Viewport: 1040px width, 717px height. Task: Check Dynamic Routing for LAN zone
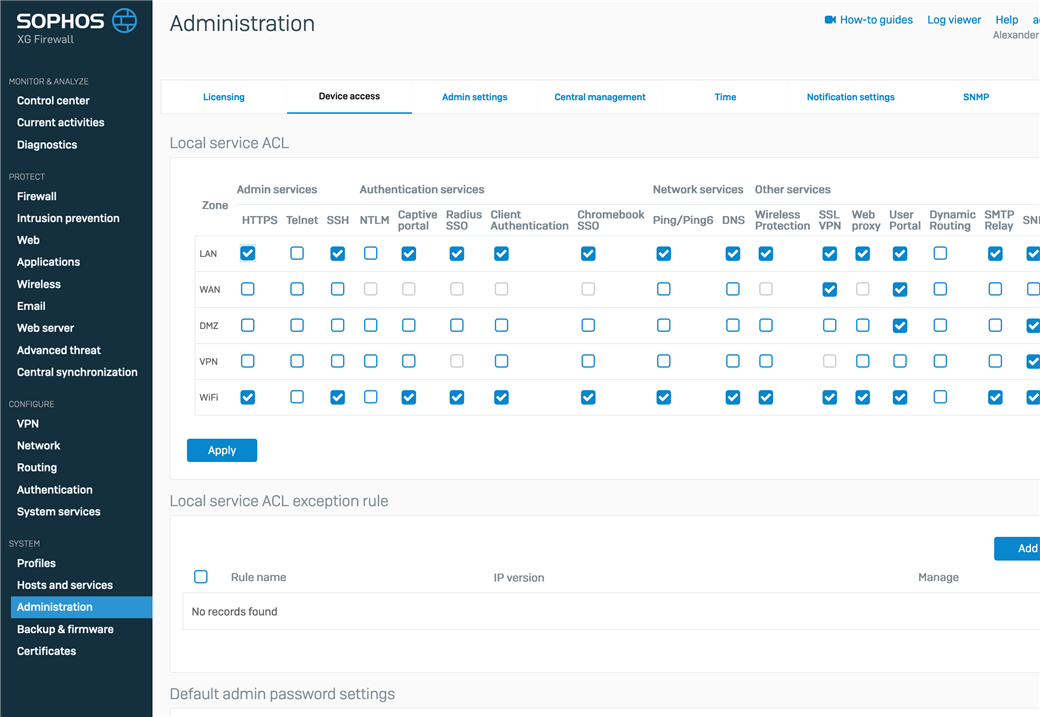[940, 254]
